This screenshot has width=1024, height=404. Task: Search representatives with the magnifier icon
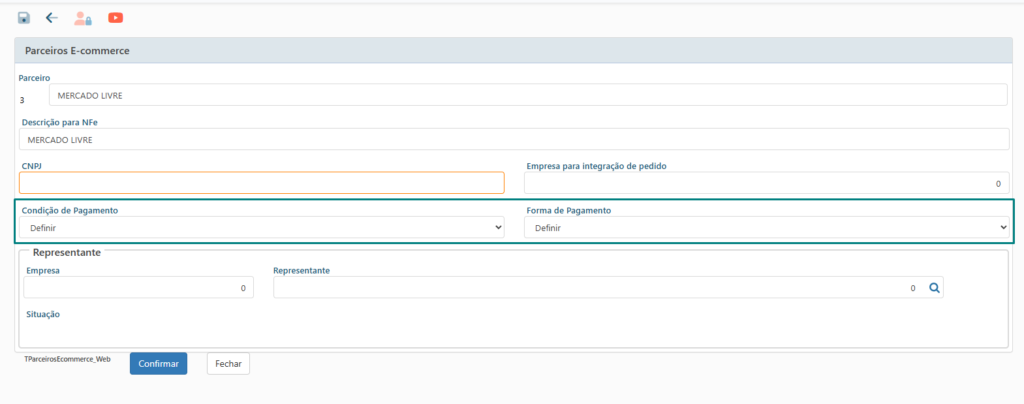(934, 288)
